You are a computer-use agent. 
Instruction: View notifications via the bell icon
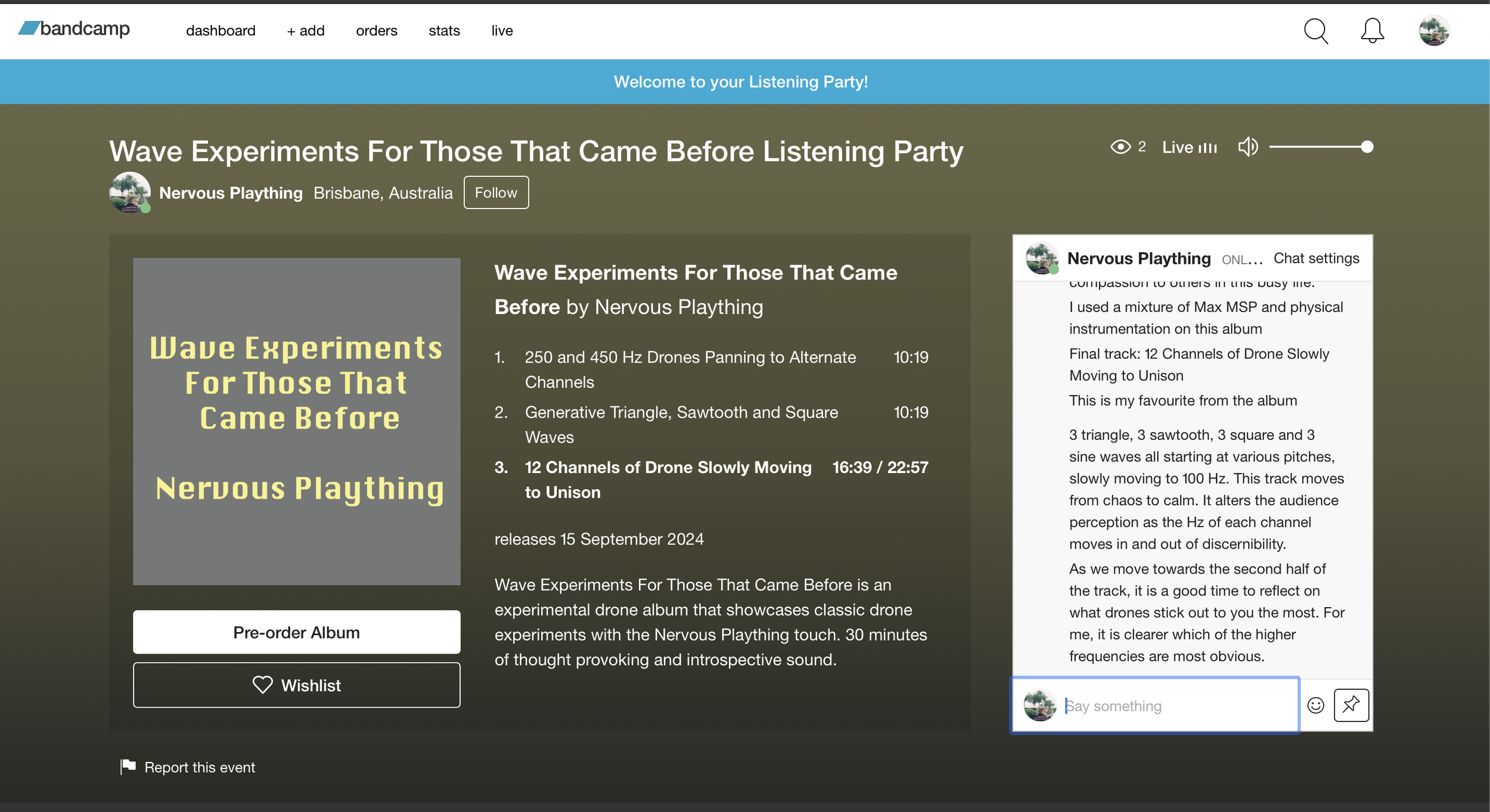[1372, 30]
